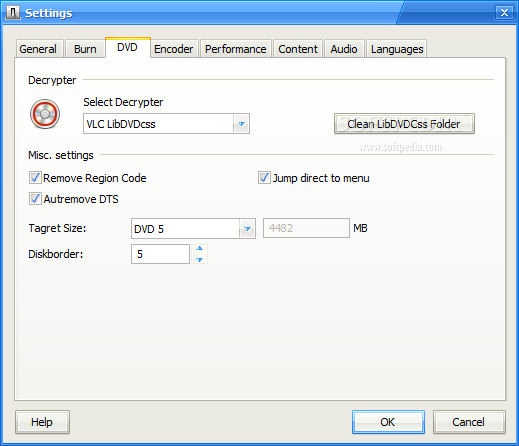Select the DVD tab
519x446 pixels.
pyautogui.click(x=128, y=47)
